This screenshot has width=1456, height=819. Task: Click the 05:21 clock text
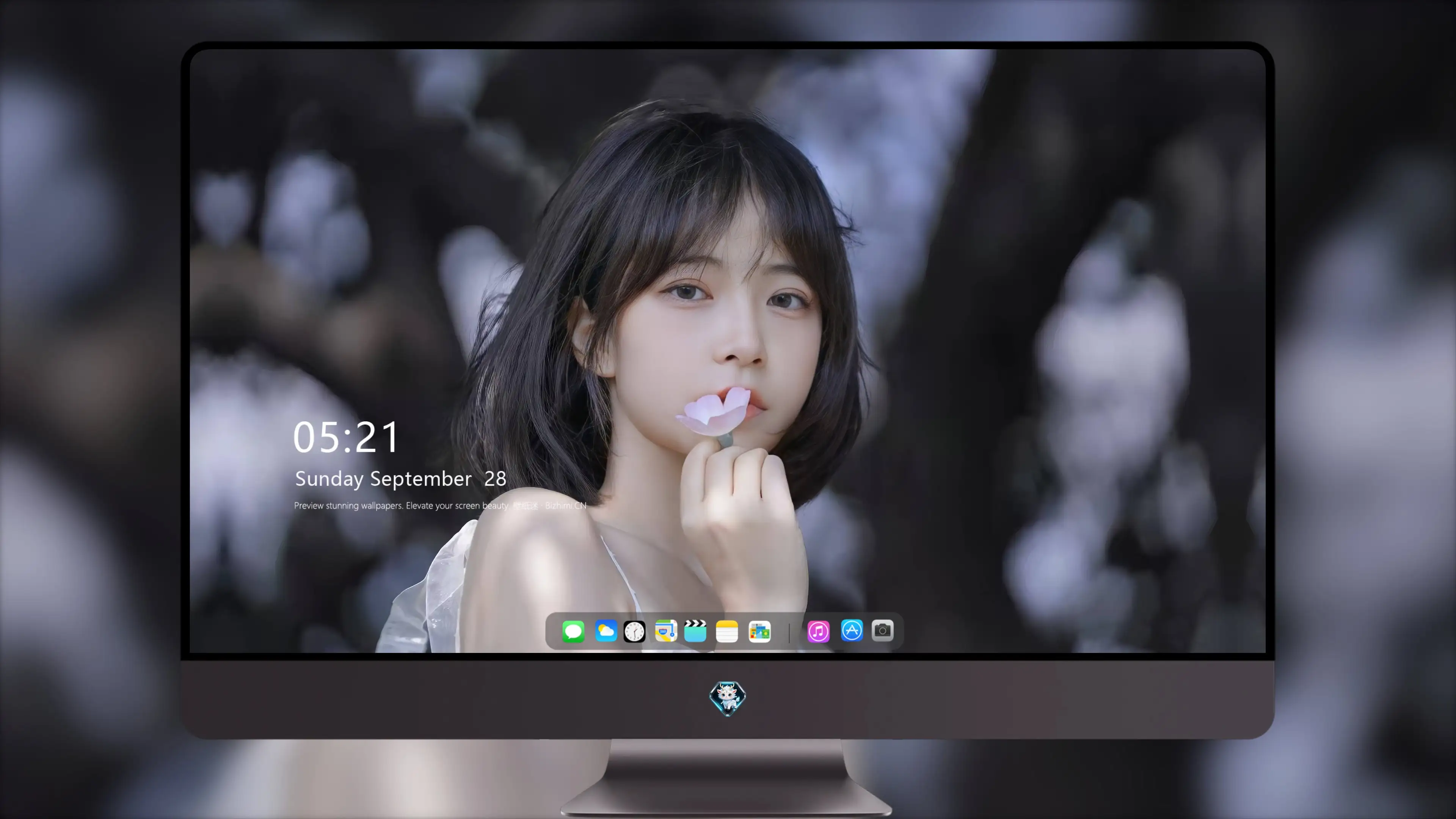pyautogui.click(x=346, y=437)
